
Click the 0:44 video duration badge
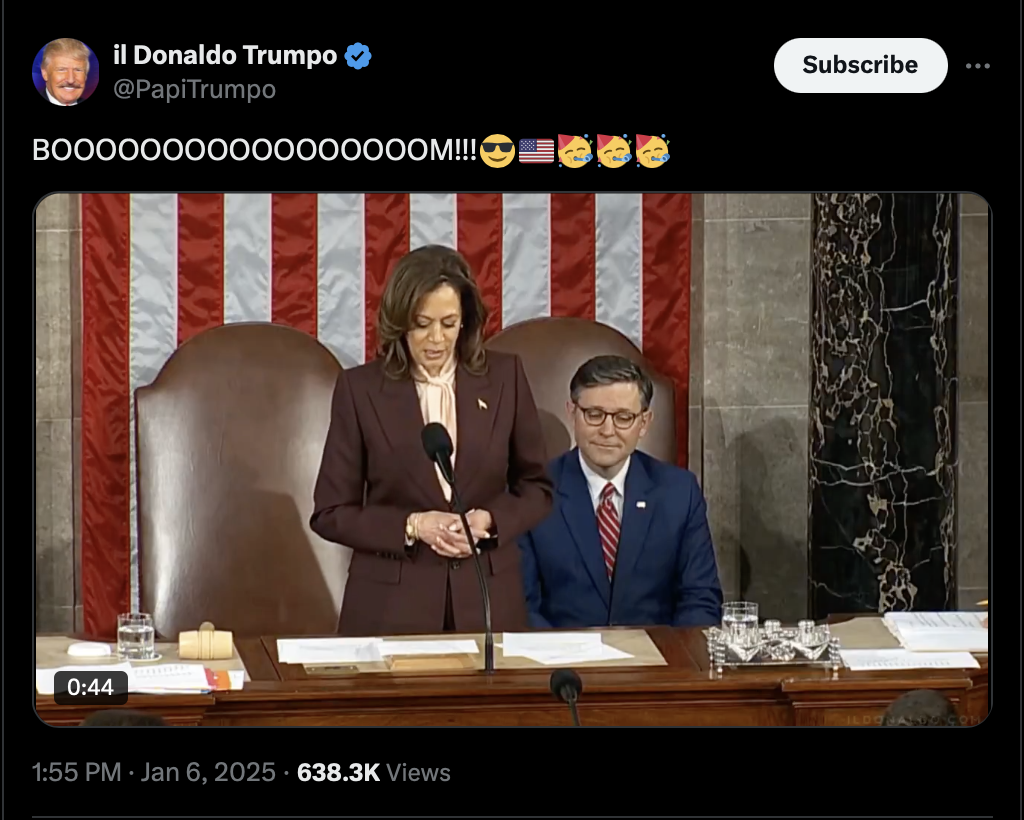coord(90,687)
